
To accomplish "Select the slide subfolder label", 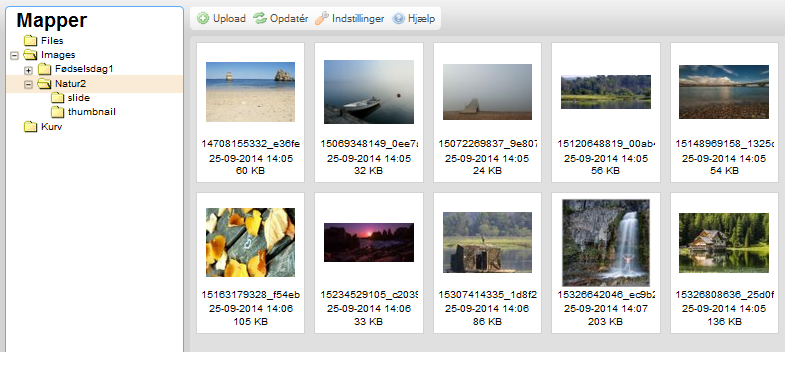I will tap(79, 98).
